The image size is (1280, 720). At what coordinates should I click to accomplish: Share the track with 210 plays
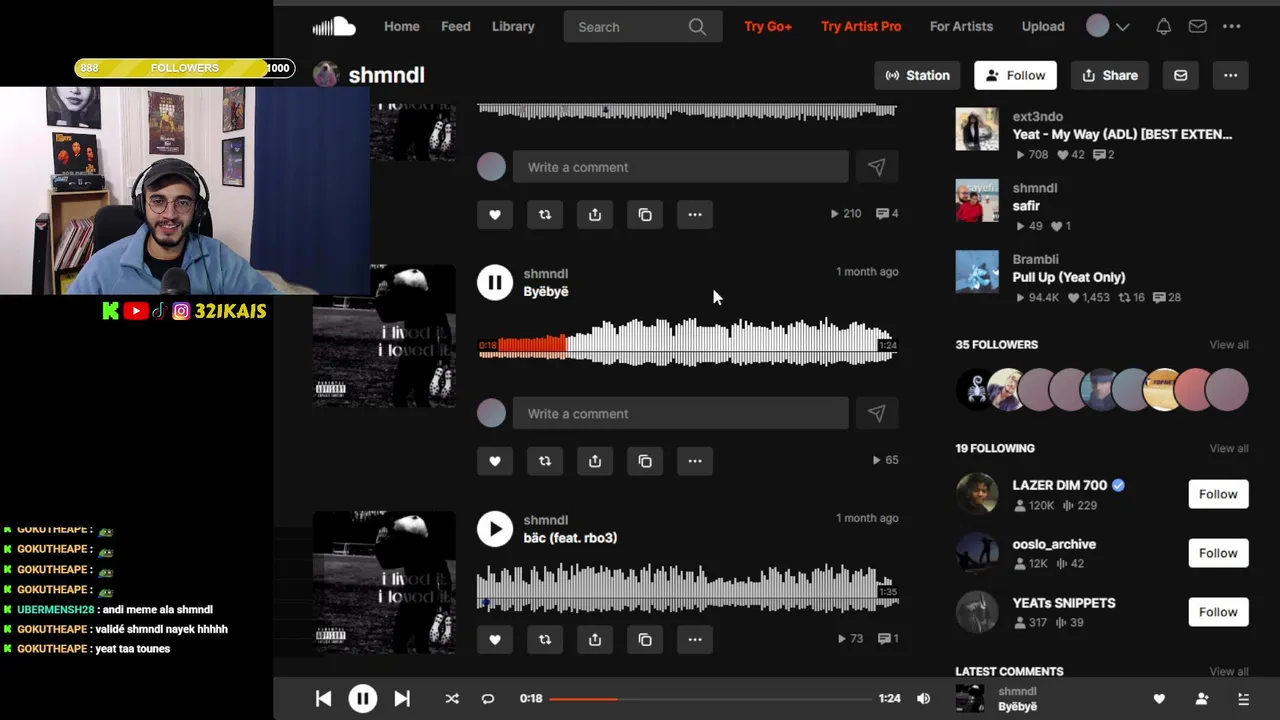click(595, 214)
